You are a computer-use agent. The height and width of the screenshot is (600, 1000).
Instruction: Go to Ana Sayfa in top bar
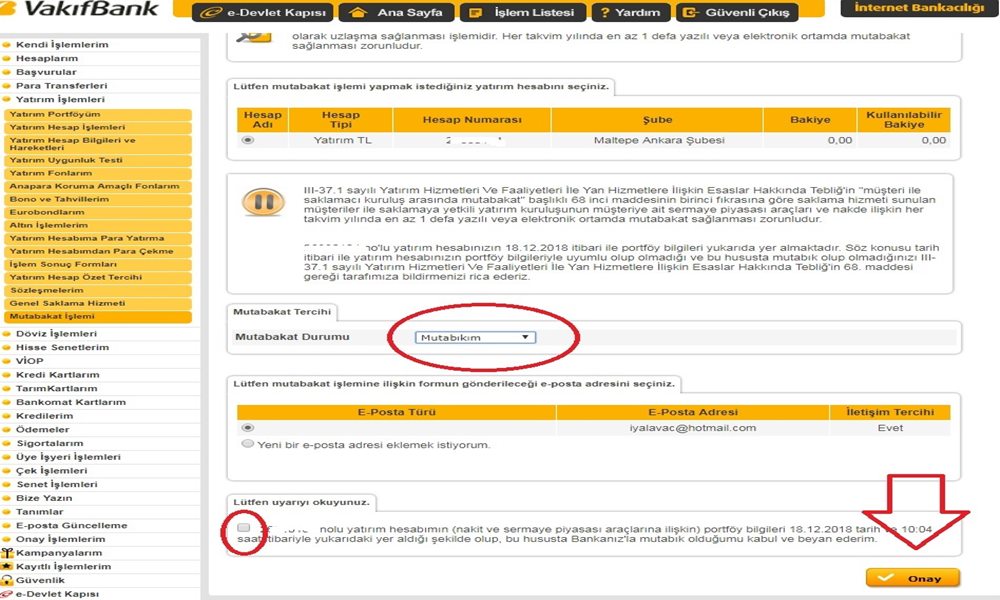tap(396, 12)
